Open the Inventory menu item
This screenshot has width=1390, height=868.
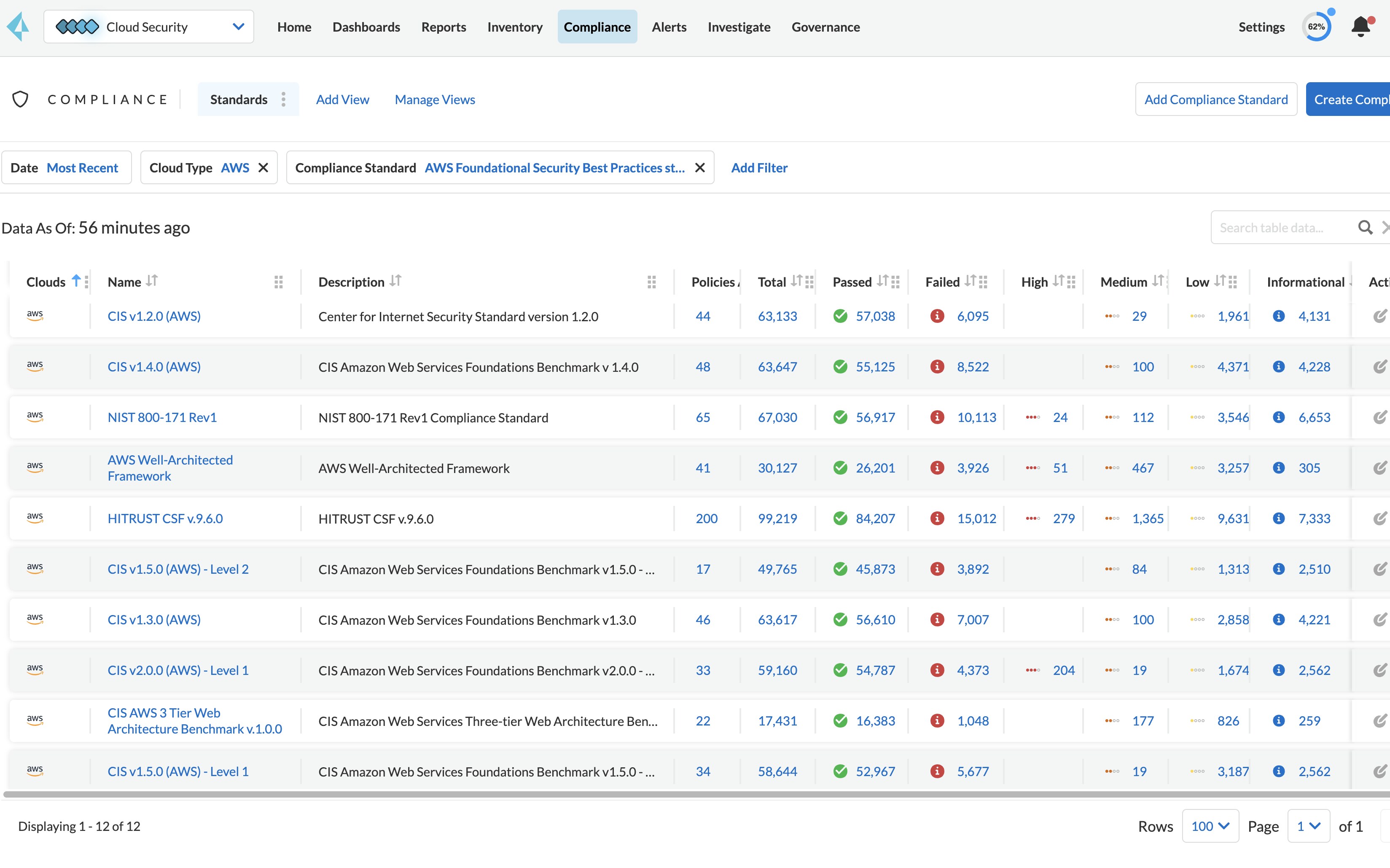[x=514, y=27]
